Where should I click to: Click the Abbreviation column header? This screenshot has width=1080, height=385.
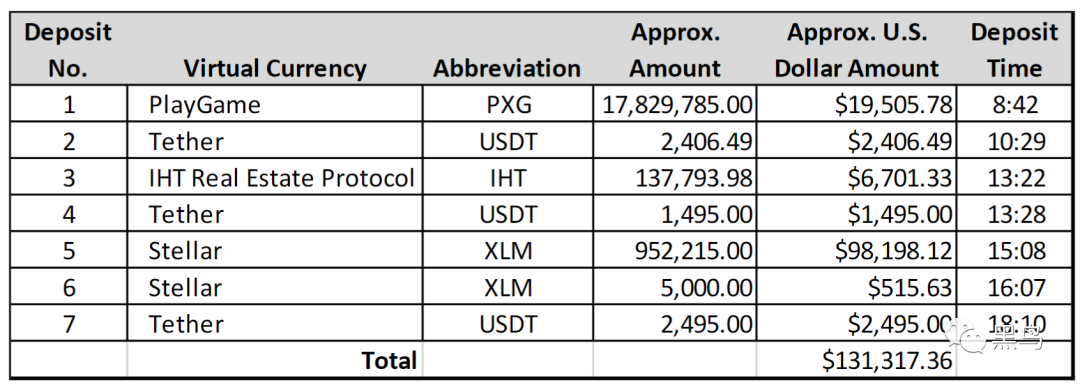[507, 50]
